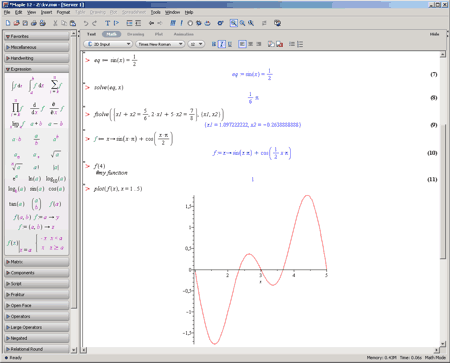This screenshot has width=450, height=363.
Task: Cut selection using the scissors icon
Action: click(55, 23)
